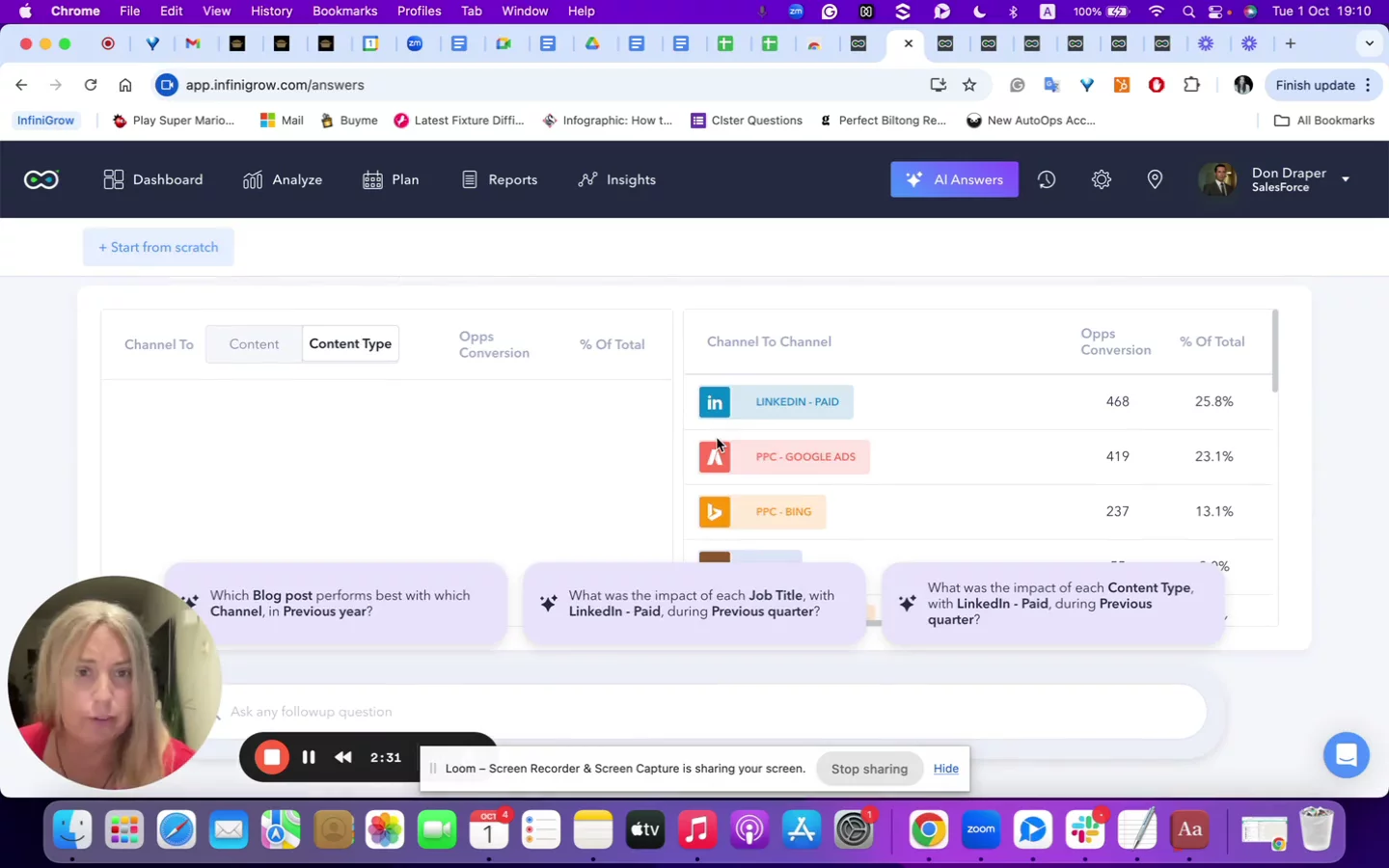Click the InfiniGrow infinity logo
The image size is (1389, 868).
pyautogui.click(x=41, y=179)
